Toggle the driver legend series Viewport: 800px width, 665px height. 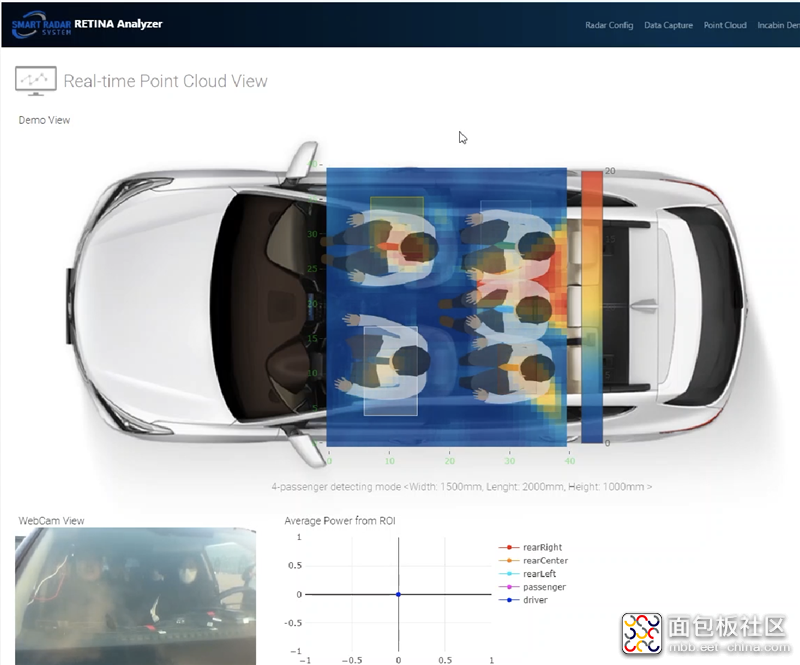(x=523, y=600)
